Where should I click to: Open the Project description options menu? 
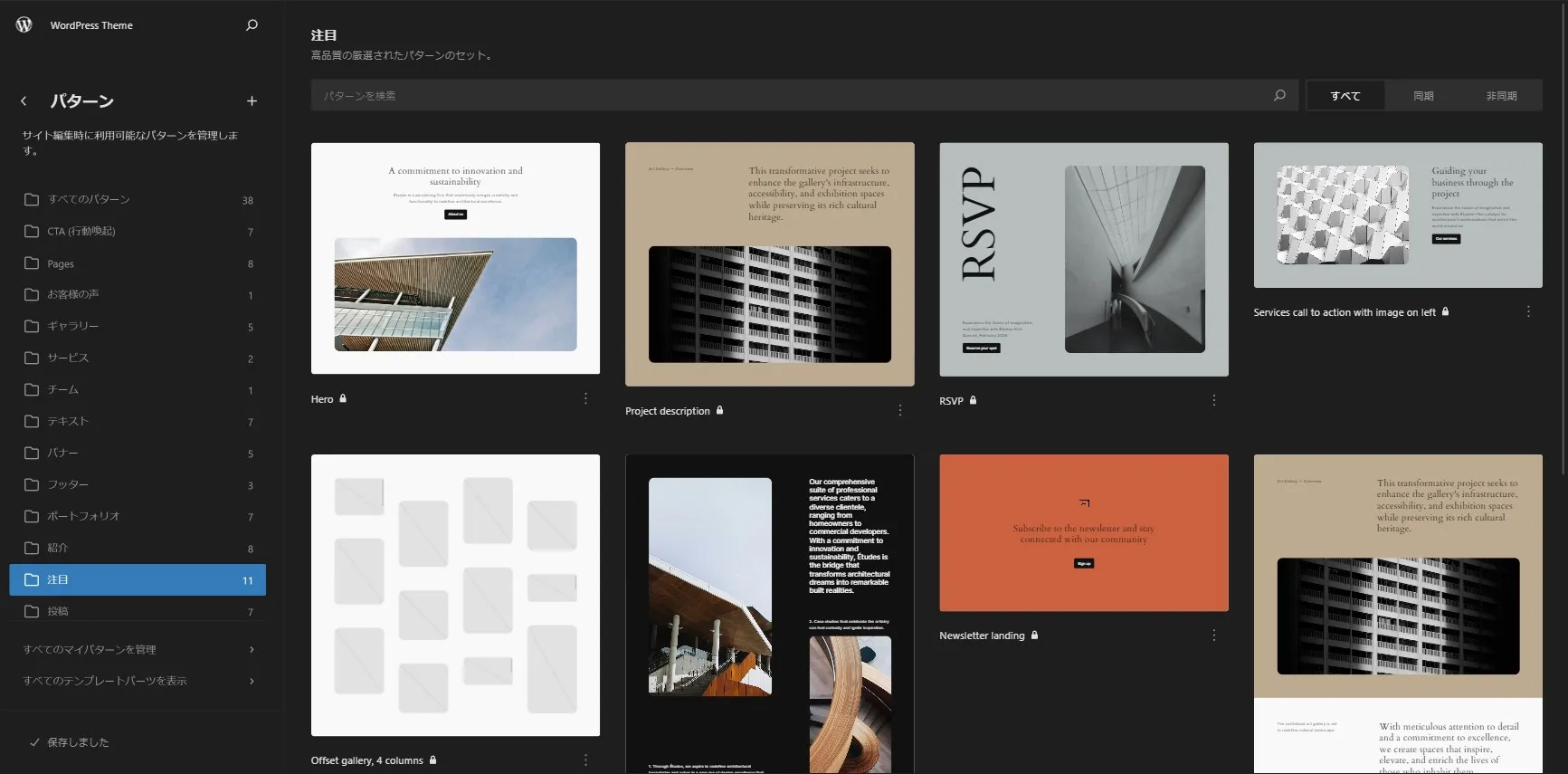[899, 411]
